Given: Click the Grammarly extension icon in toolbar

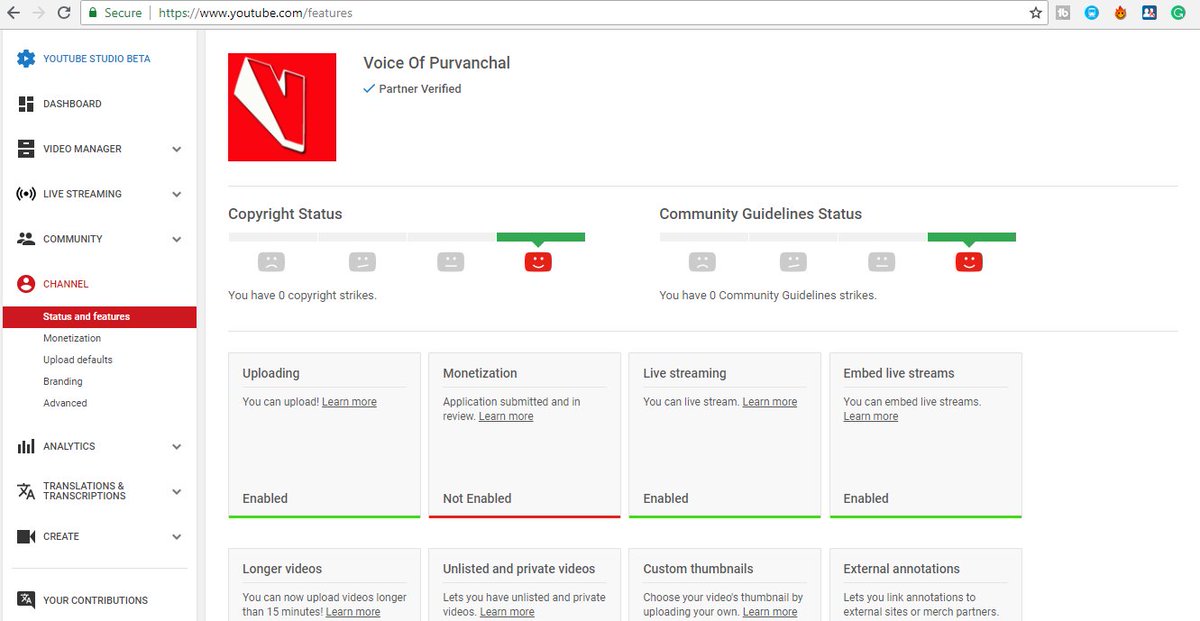Looking at the screenshot, I should coord(1178,13).
